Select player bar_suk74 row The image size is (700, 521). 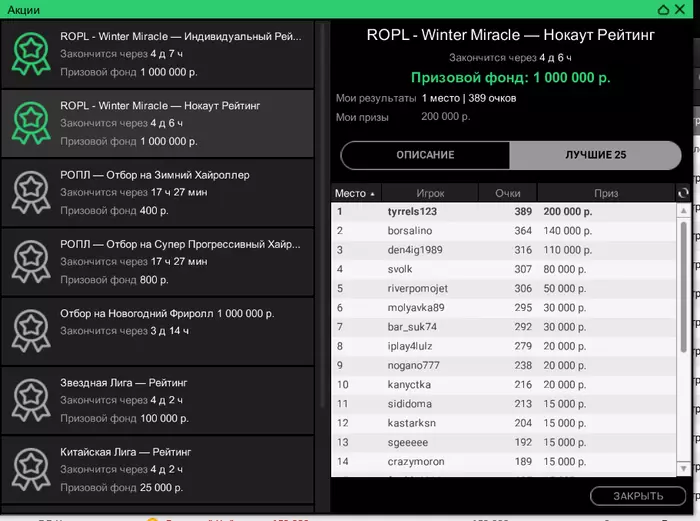(504, 327)
